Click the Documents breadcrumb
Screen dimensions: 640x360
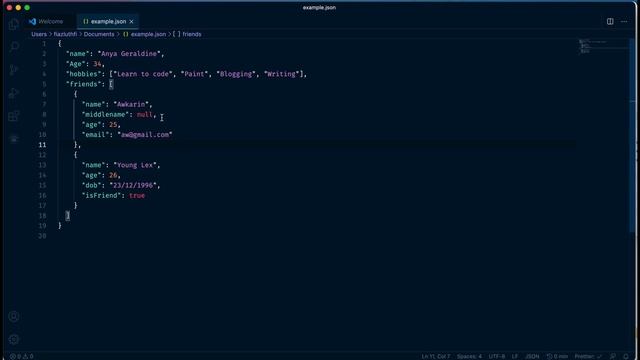click(x=99, y=34)
